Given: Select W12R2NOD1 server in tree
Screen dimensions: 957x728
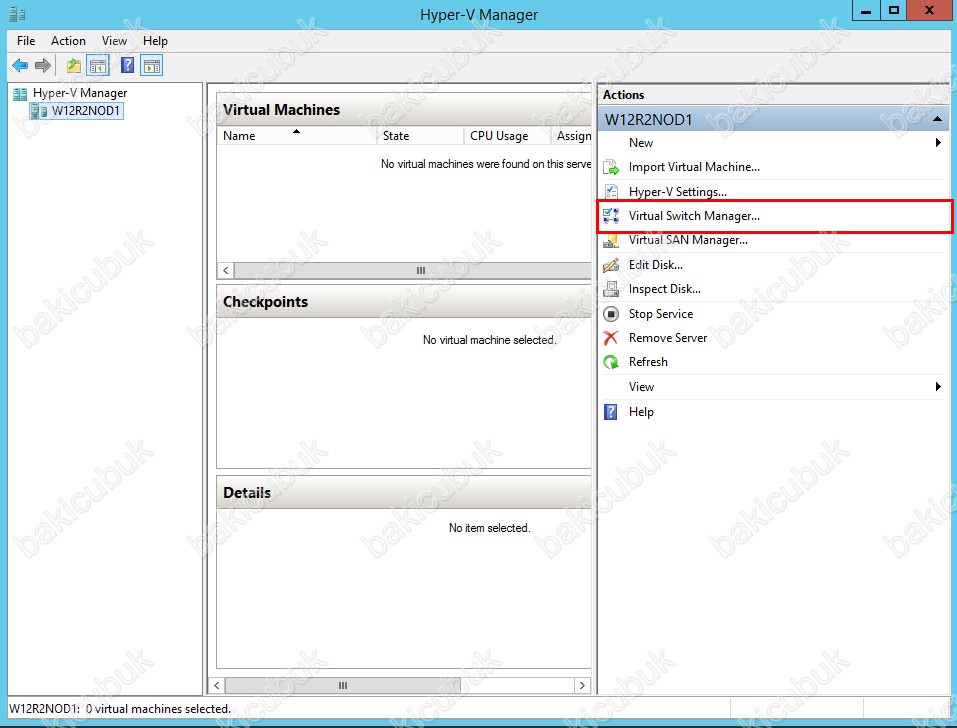Looking at the screenshot, I should coord(85,111).
